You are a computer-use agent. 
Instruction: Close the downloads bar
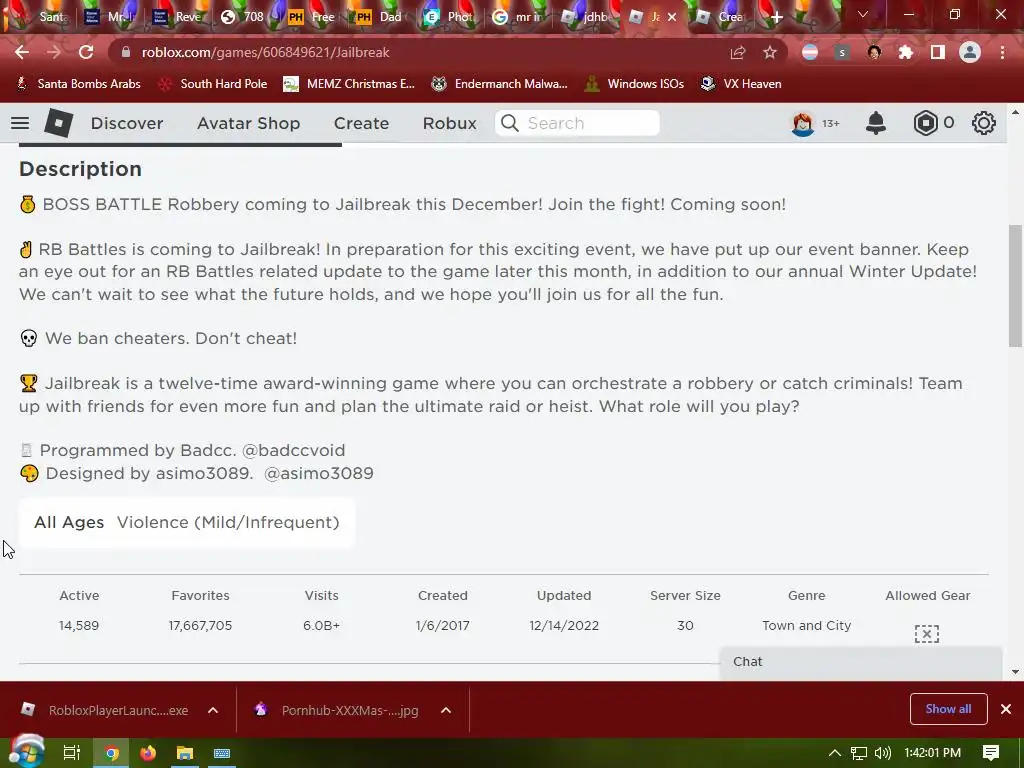pyautogui.click(x=1006, y=709)
